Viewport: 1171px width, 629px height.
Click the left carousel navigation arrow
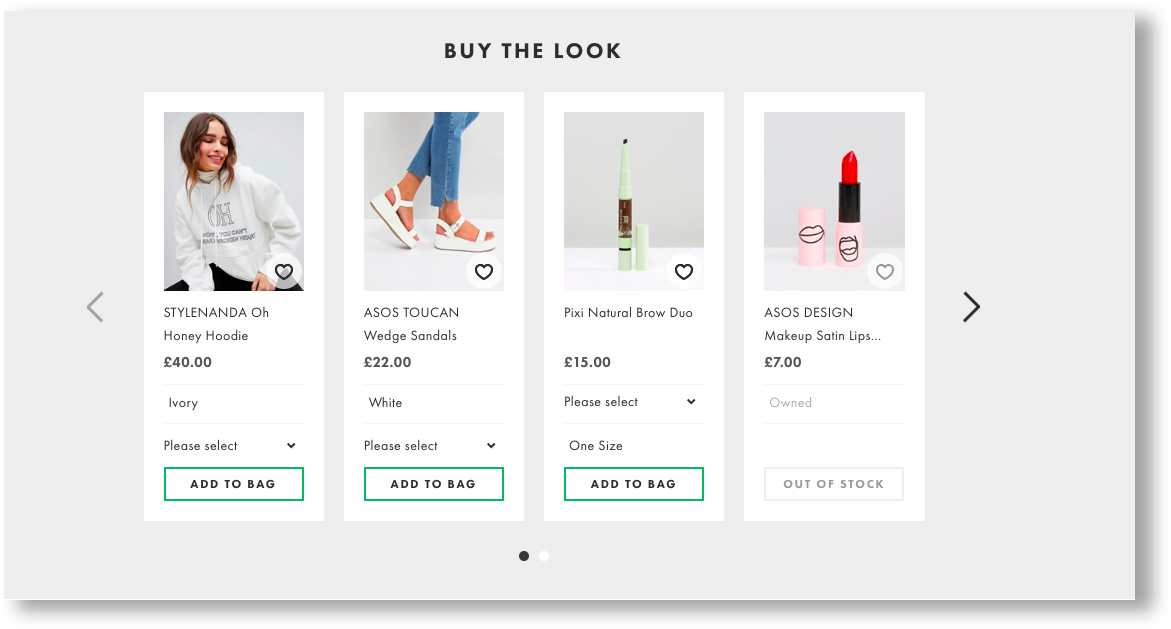coord(95,307)
